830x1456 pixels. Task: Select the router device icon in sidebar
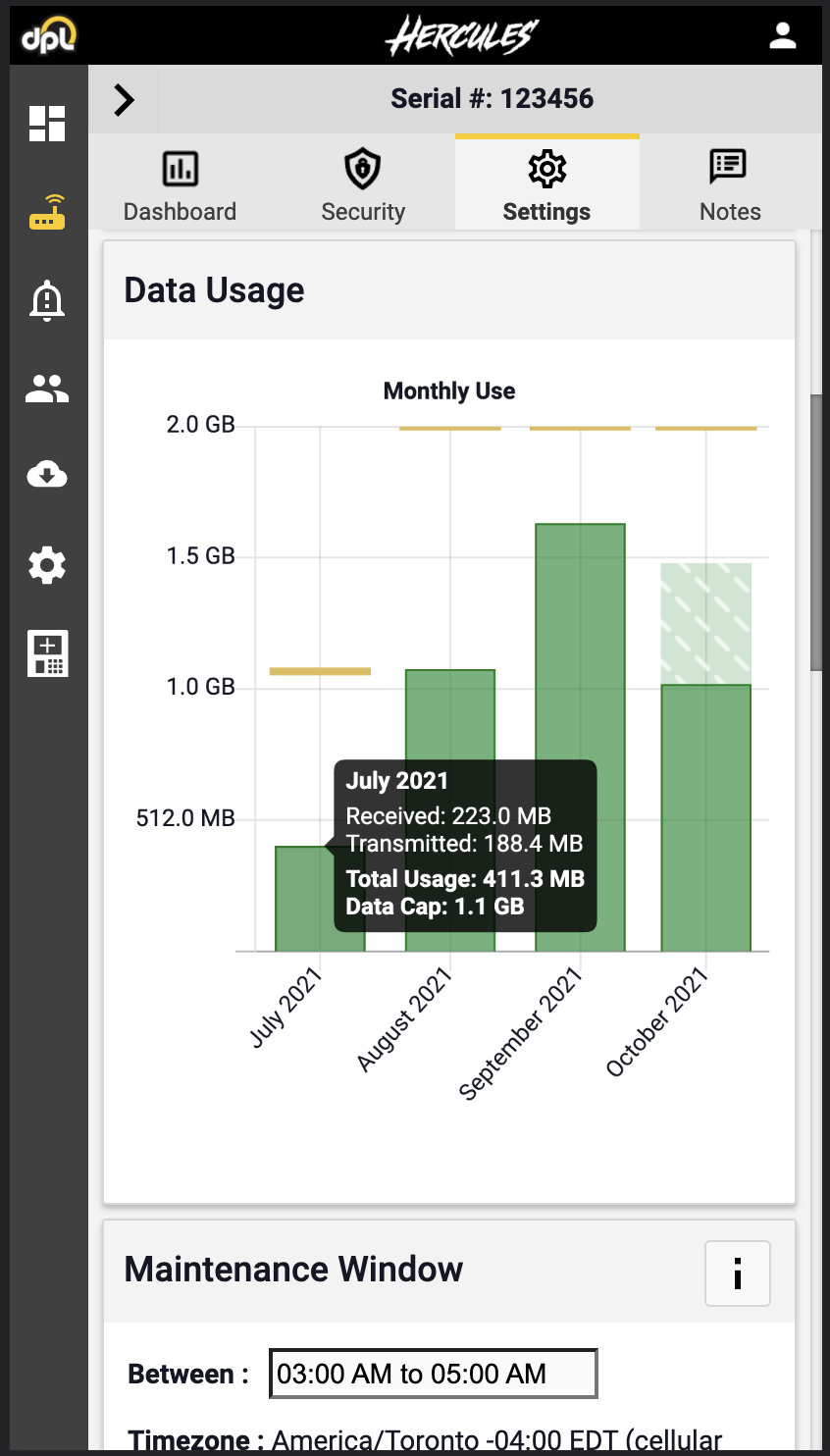[x=47, y=212]
